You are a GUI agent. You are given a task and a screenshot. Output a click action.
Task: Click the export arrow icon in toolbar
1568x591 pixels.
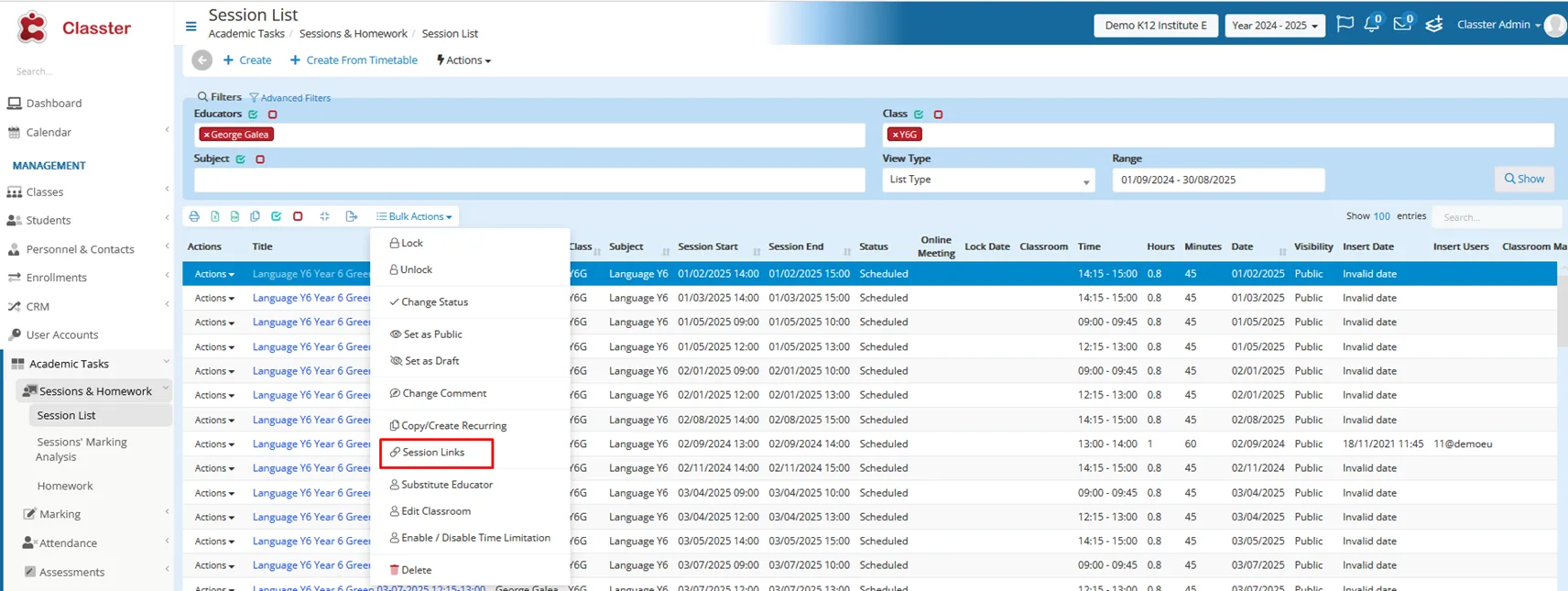click(x=352, y=216)
